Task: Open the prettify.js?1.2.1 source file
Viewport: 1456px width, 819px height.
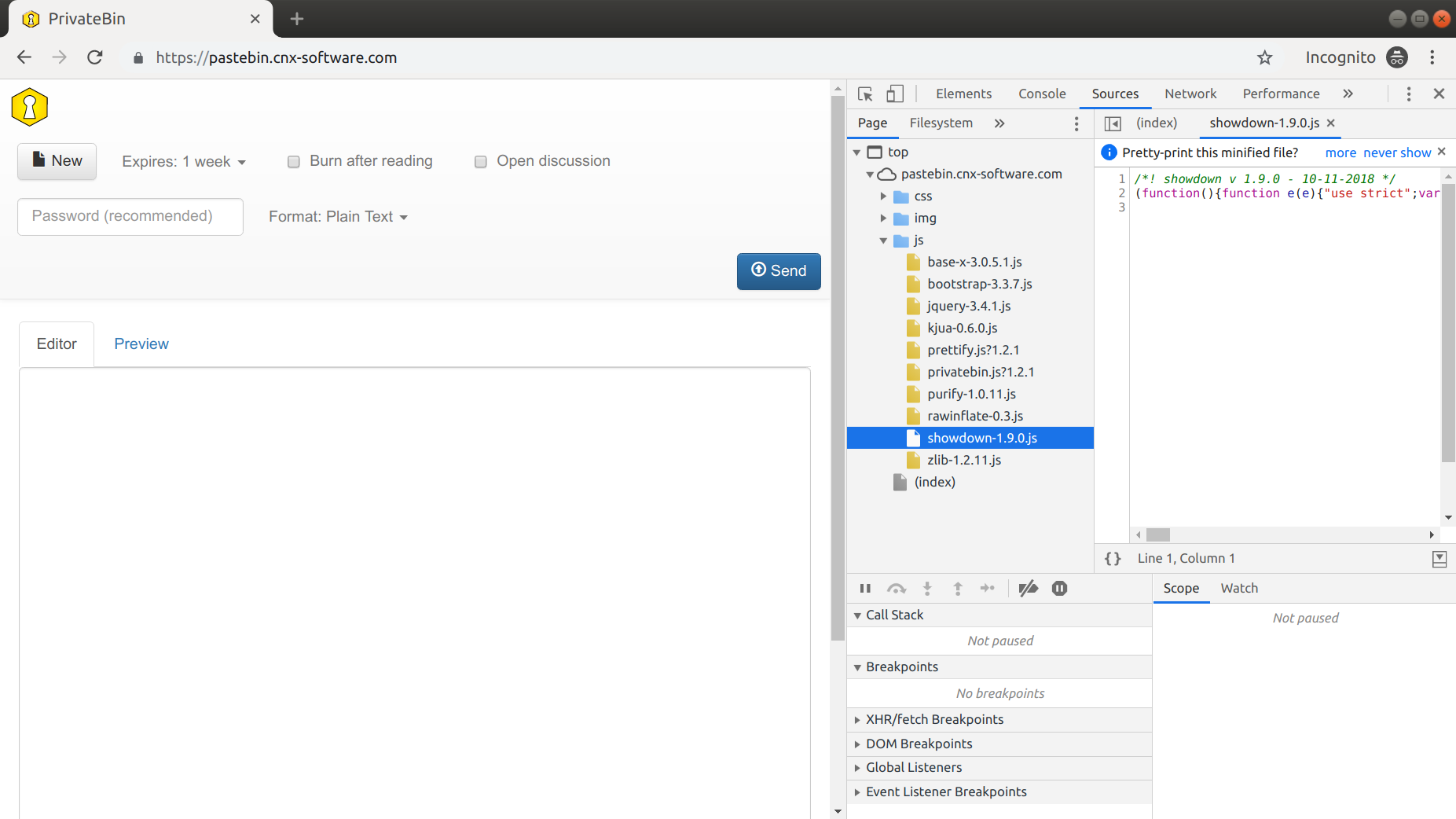Action: pos(973,350)
